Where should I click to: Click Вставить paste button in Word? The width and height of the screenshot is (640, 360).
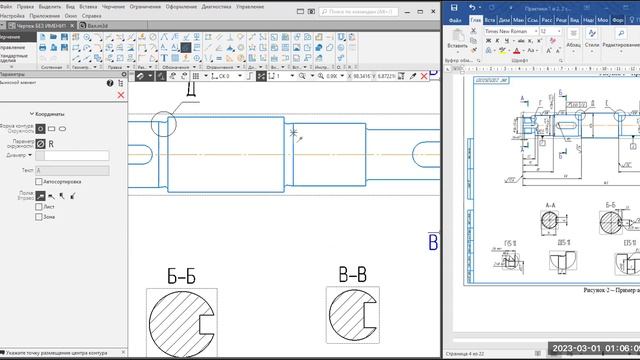pyautogui.click(x=457, y=40)
